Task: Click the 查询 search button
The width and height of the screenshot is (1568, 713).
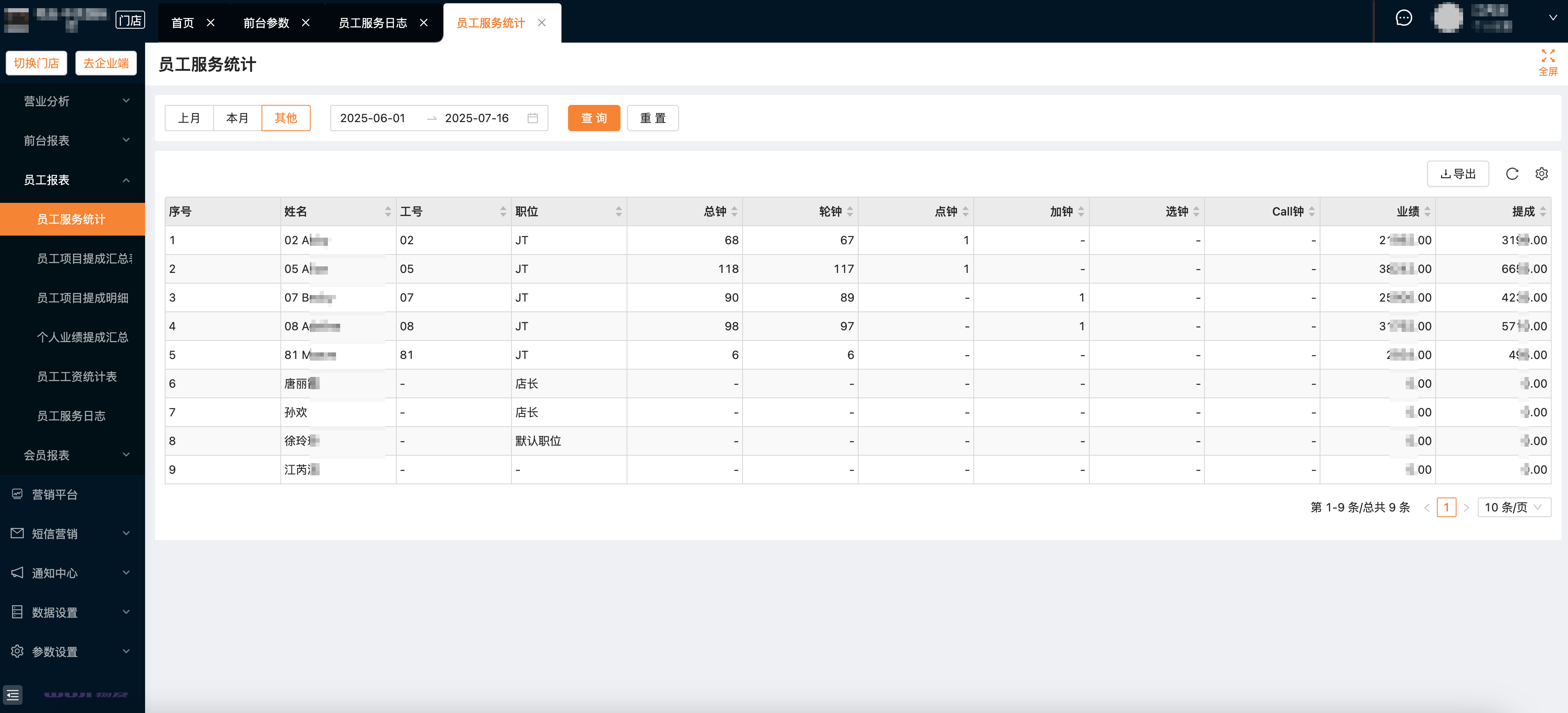Action: click(593, 118)
